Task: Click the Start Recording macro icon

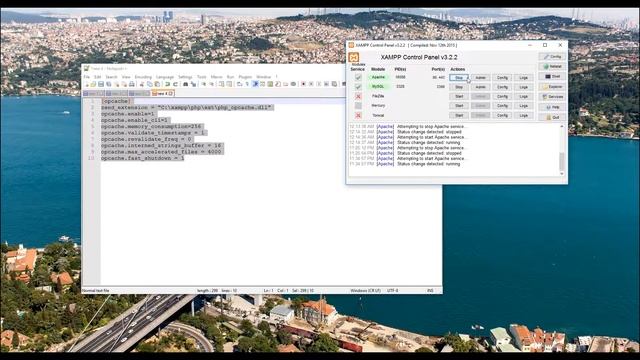Action: click(303, 84)
